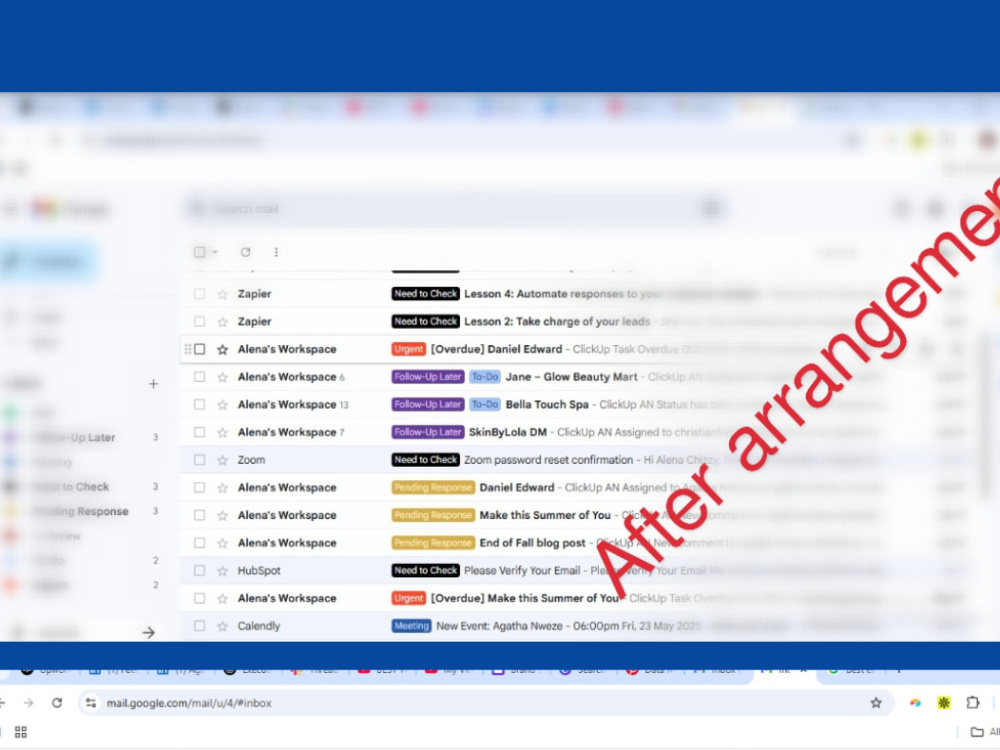Viewport: 1000px width, 750px height.
Task: Click Urgent tag on Overdue Make this Summer email
Action: (409, 598)
